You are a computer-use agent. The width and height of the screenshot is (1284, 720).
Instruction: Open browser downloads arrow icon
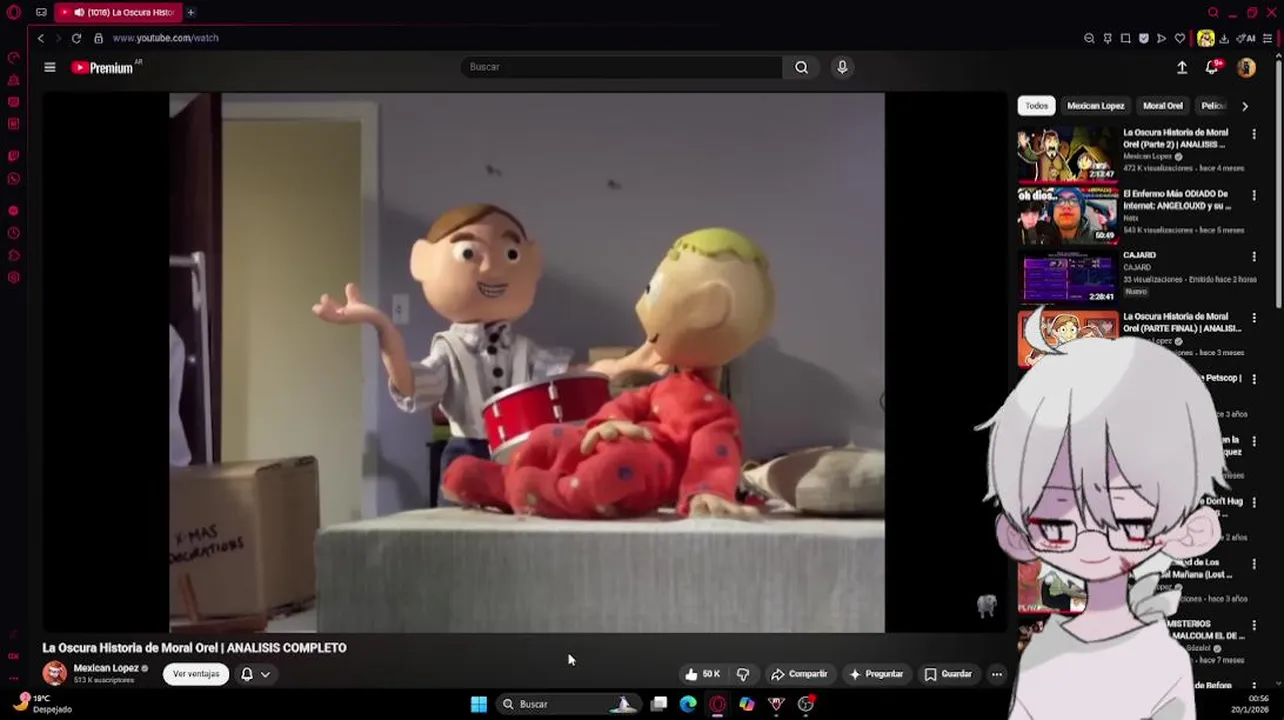click(x=1224, y=38)
